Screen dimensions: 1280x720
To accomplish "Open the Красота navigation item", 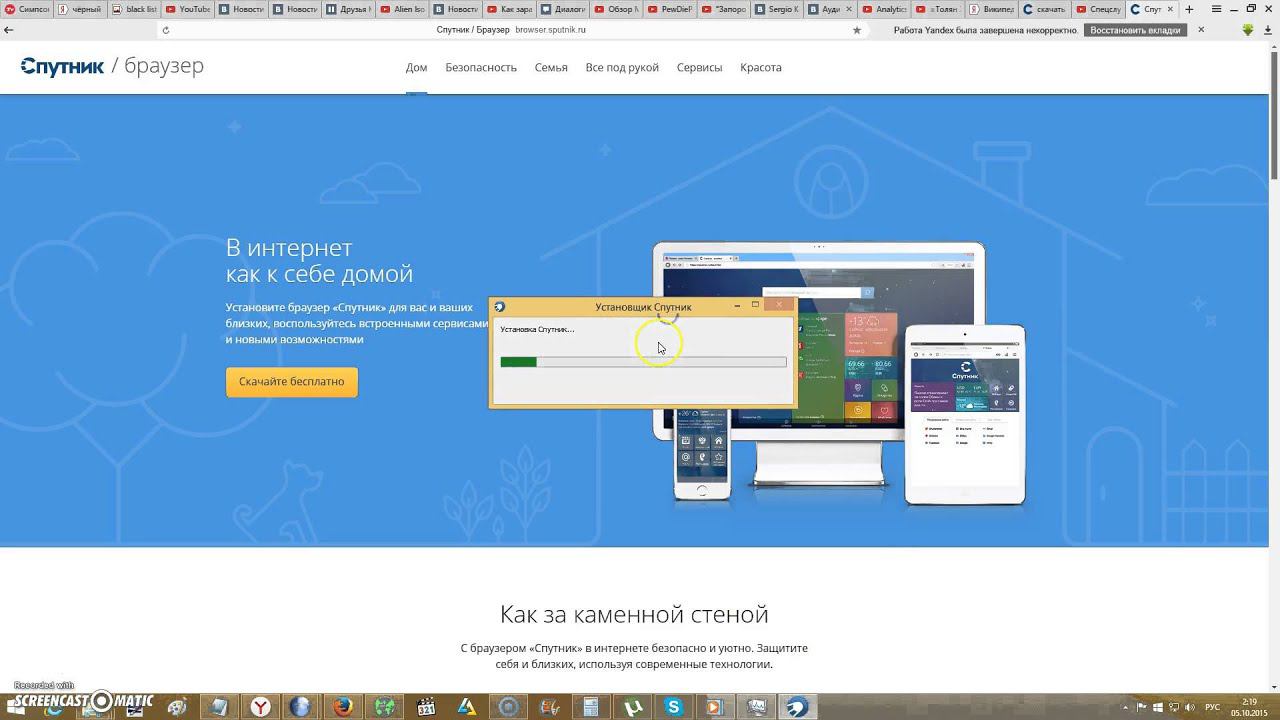I will [x=761, y=68].
